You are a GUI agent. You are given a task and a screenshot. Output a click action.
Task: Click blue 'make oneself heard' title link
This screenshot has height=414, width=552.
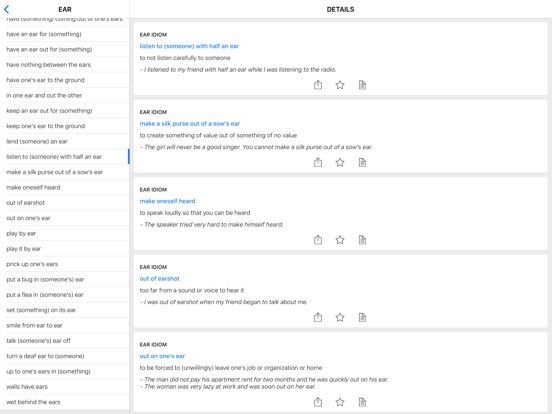point(167,201)
